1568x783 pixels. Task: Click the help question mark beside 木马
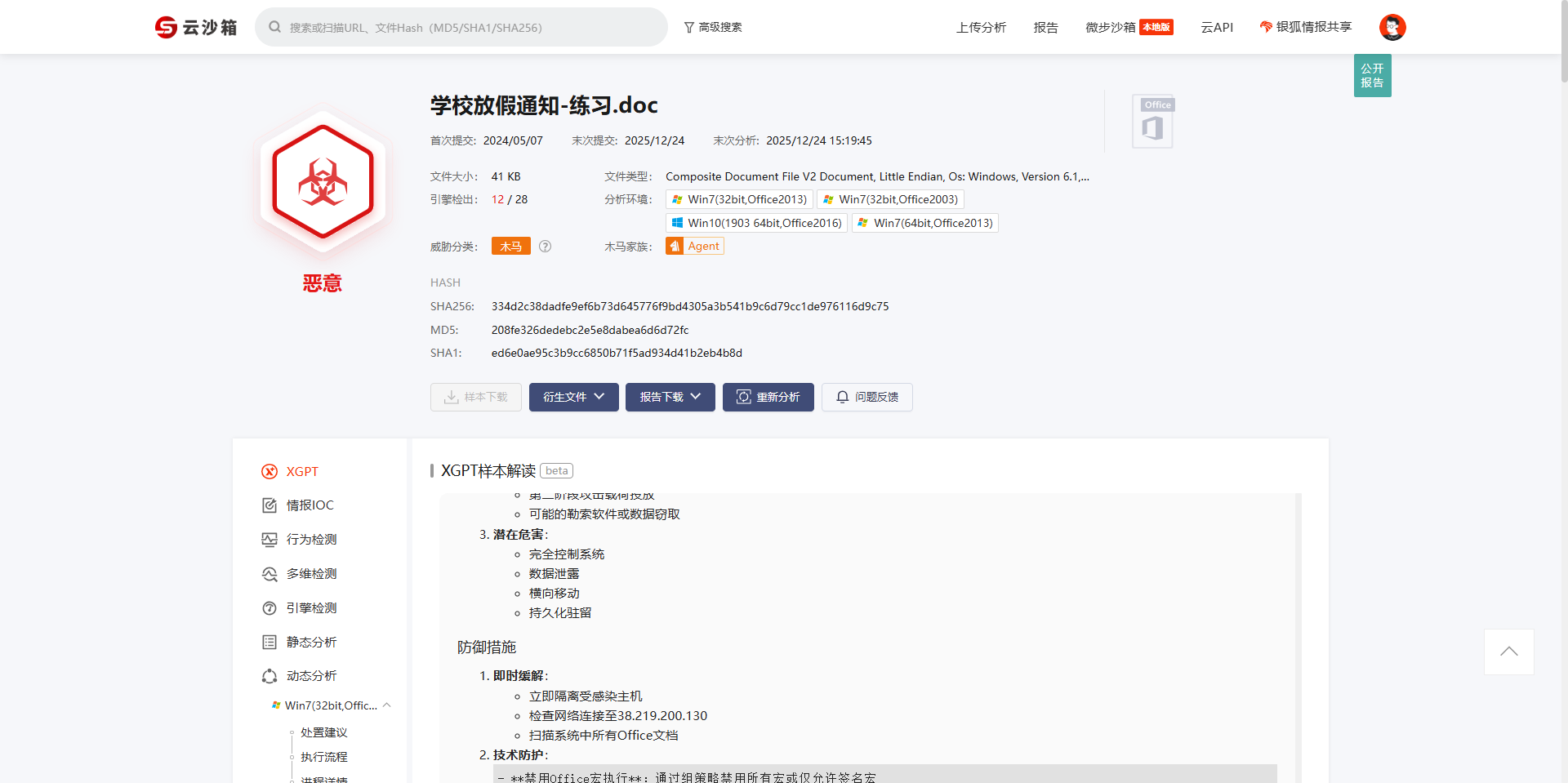click(545, 247)
